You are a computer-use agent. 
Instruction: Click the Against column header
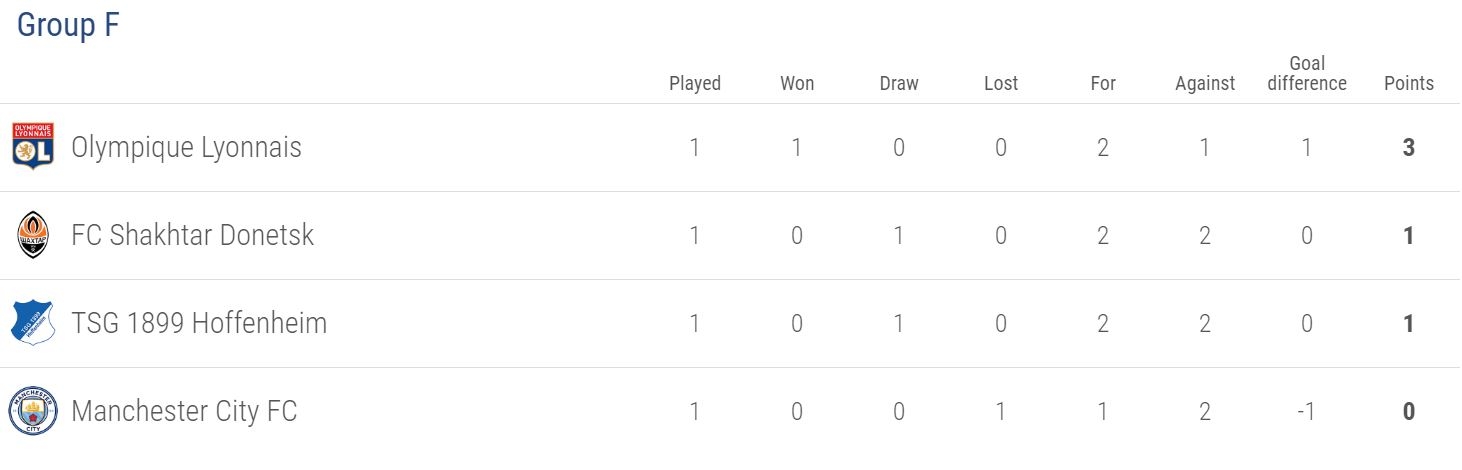pos(1205,83)
